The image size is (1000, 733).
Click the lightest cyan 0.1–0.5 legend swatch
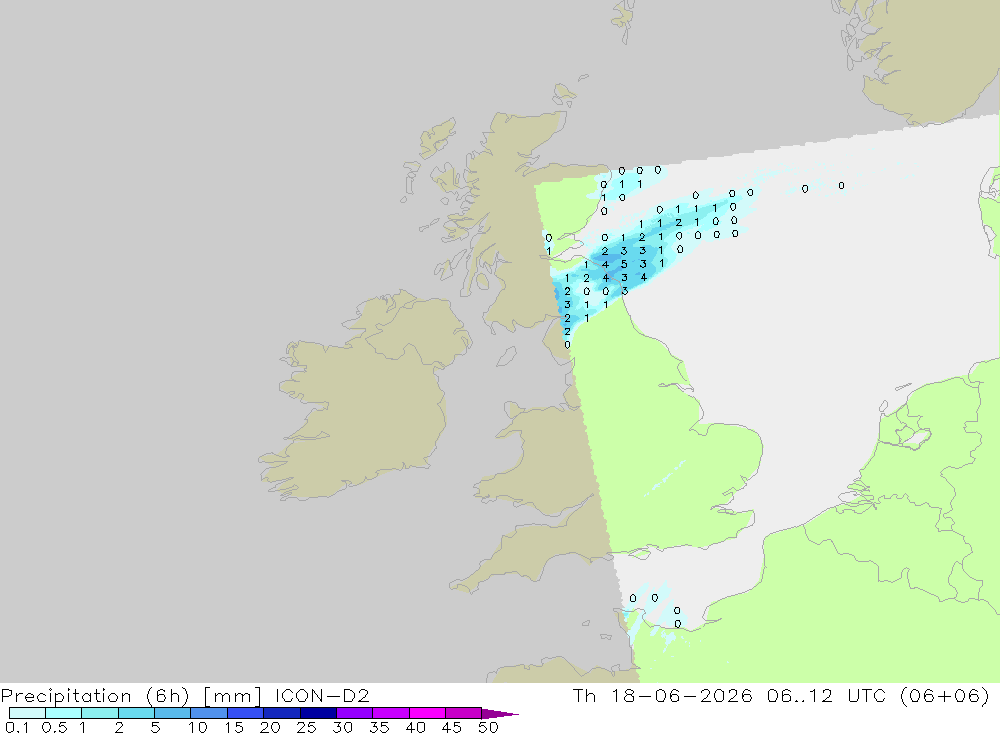[x=27, y=713]
